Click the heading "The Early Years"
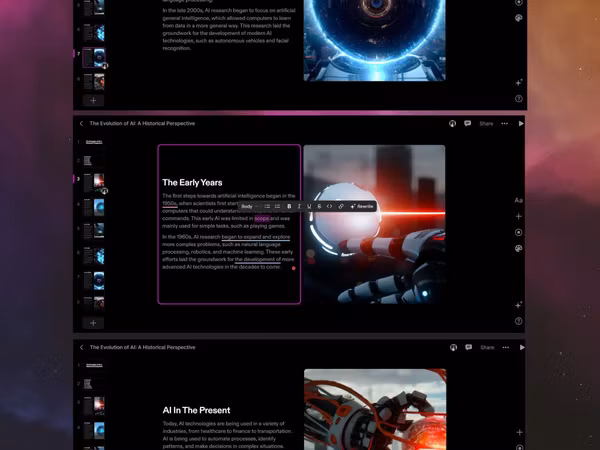The width and height of the screenshot is (600, 450). (x=192, y=183)
